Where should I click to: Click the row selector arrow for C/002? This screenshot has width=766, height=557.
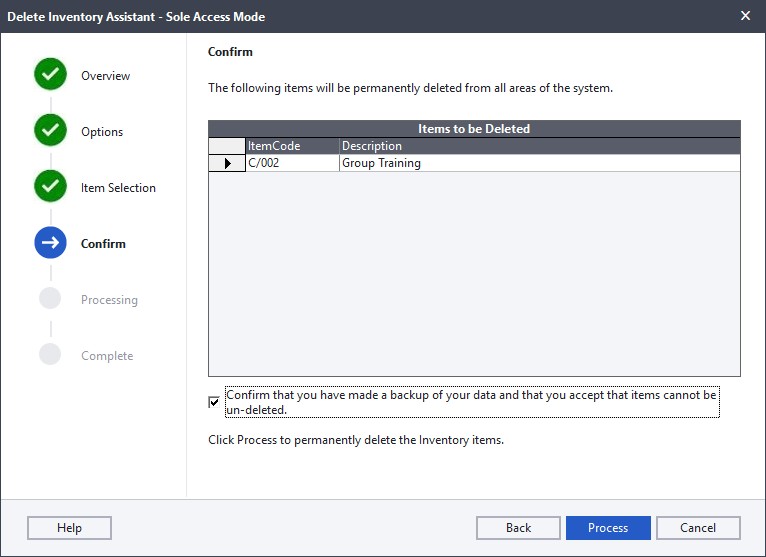point(227,163)
